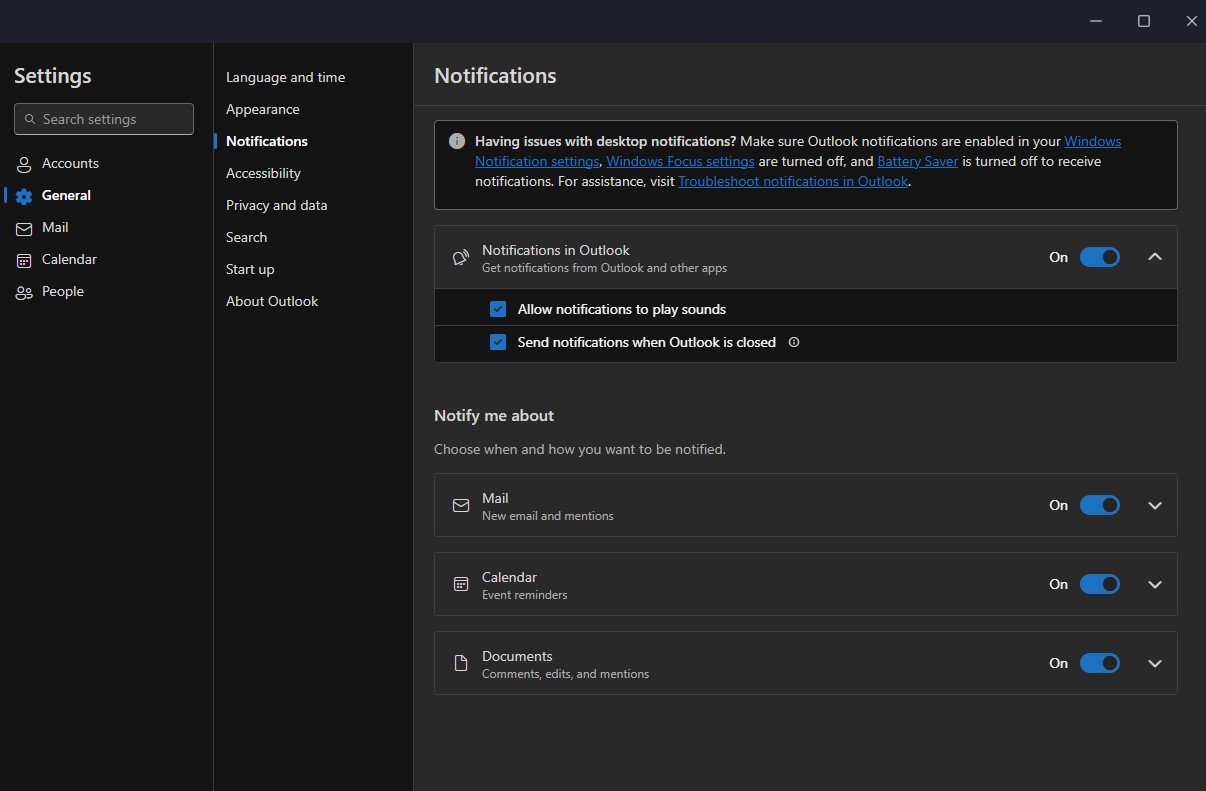Turn off Notifications in Outlook toggle
1206x791 pixels.
pyautogui.click(x=1099, y=257)
